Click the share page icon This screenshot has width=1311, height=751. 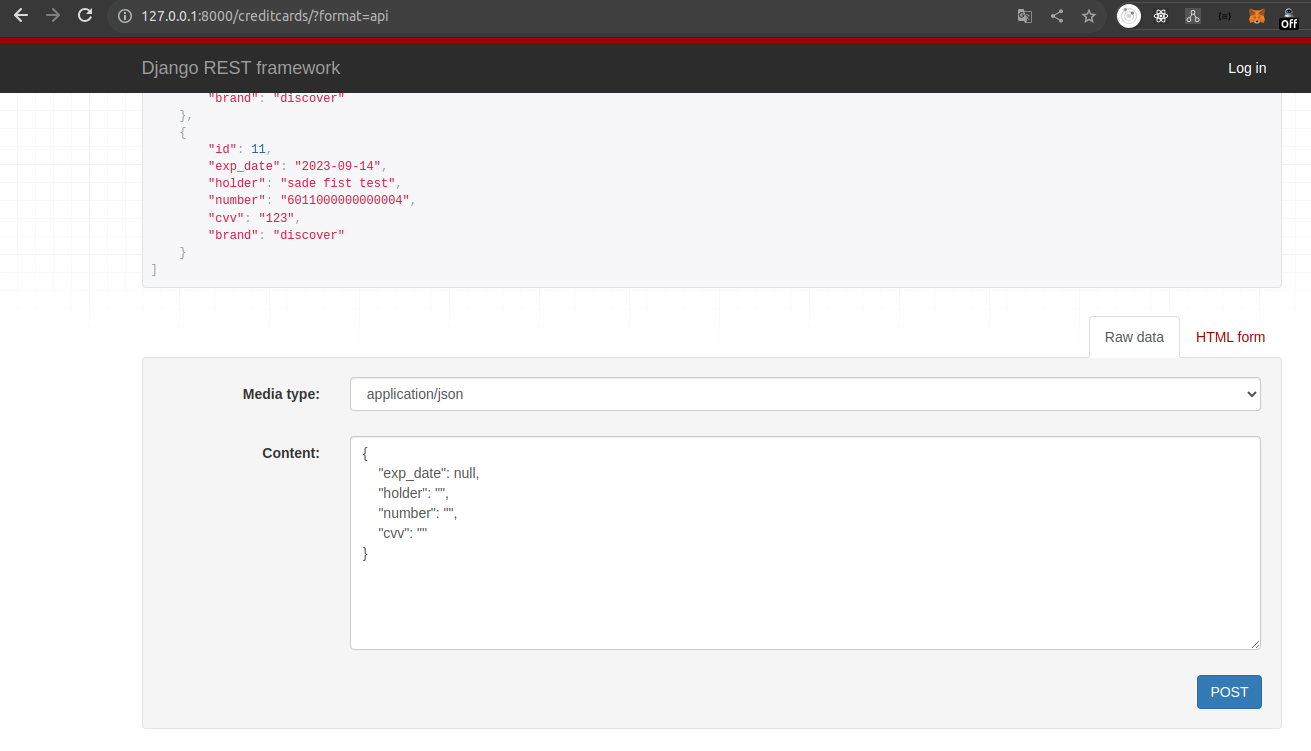tap(1056, 15)
